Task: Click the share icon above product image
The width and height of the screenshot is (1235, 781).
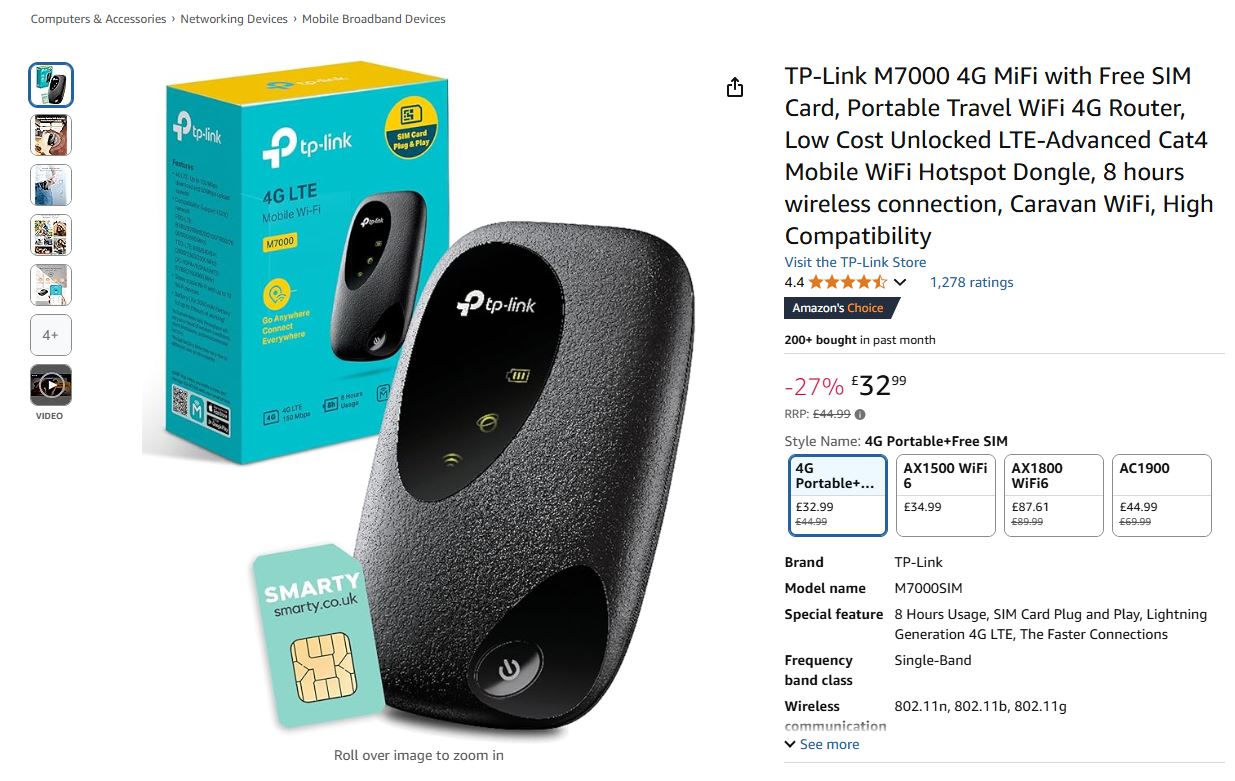Action: tap(735, 87)
